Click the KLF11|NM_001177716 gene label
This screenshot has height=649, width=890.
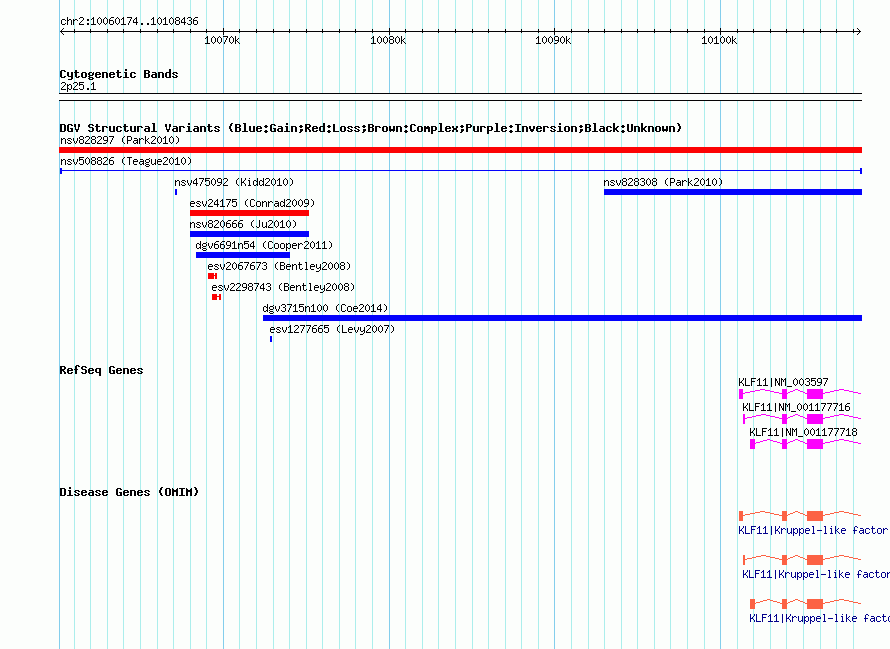[x=796, y=407]
